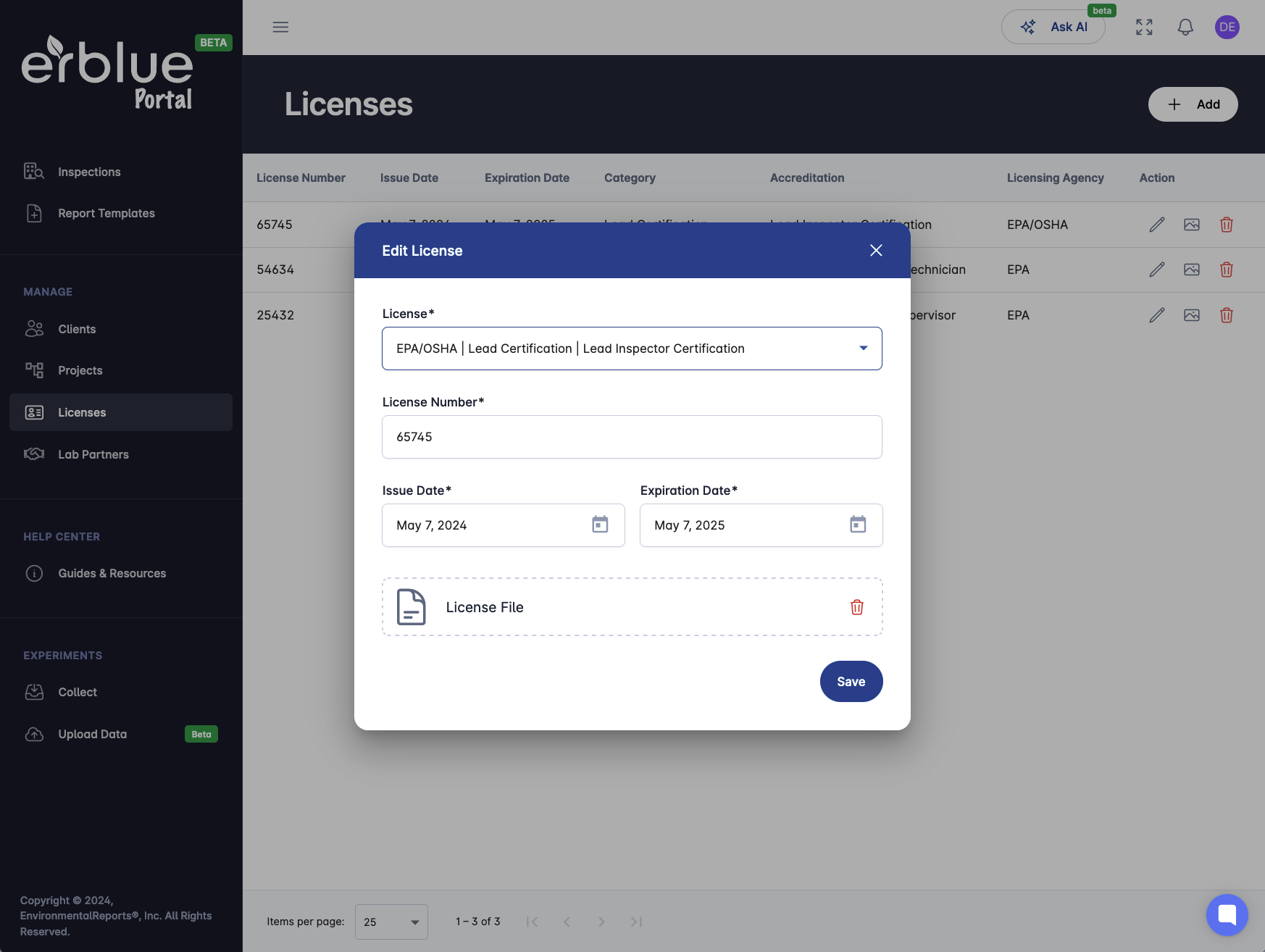Open the Issue Date calendar picker

pyautogui.click(x=600, y=525)
